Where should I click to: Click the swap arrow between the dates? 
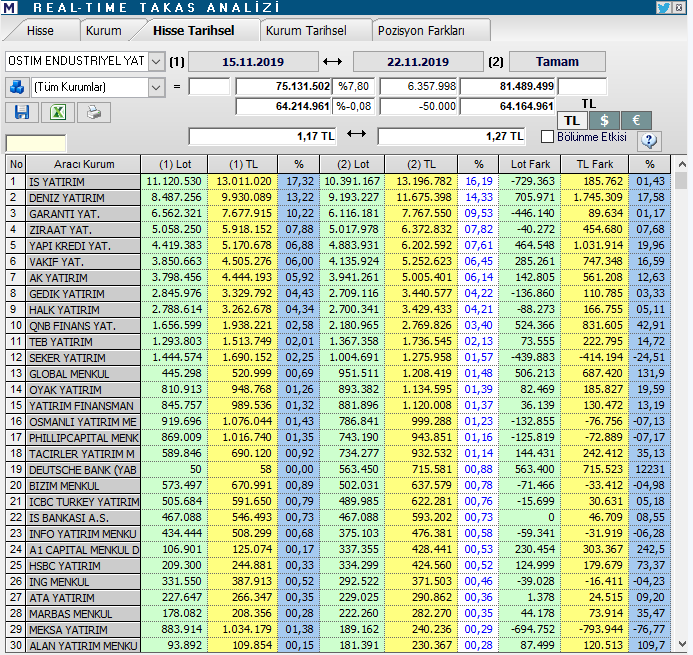332,61
